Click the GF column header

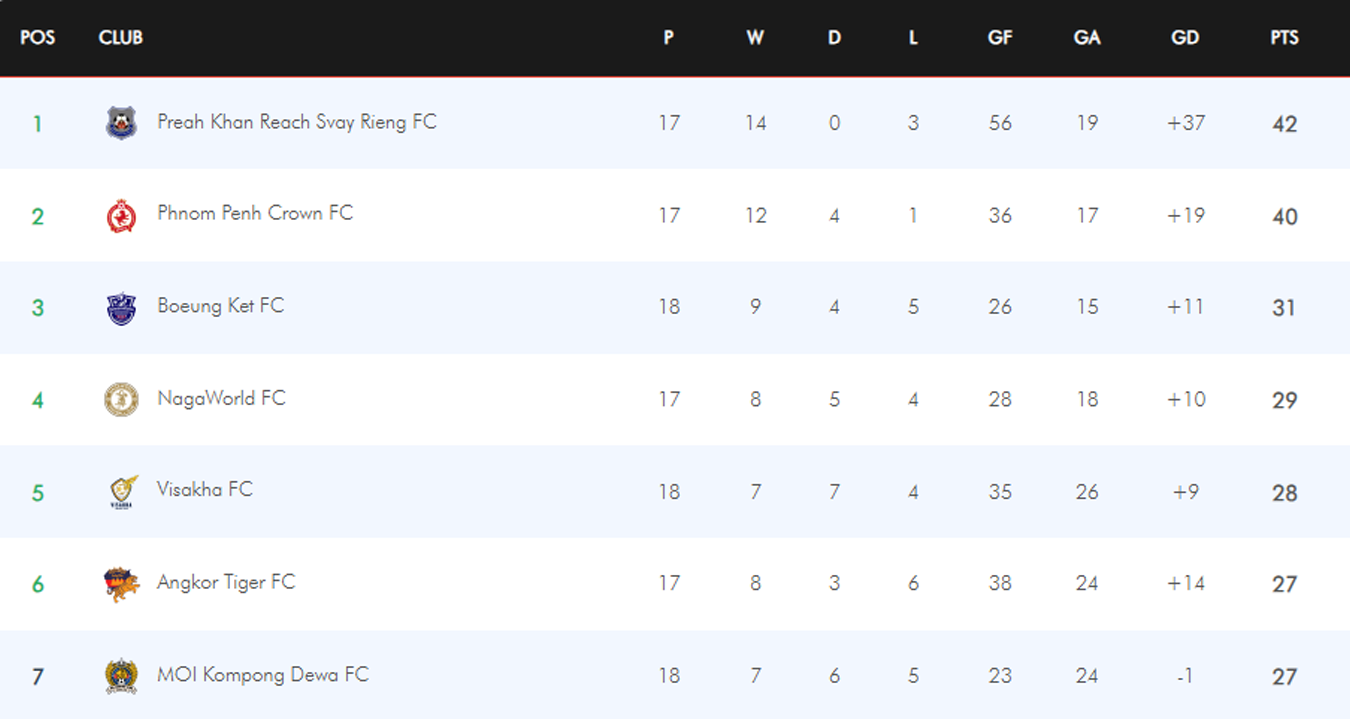[1000, 38]
